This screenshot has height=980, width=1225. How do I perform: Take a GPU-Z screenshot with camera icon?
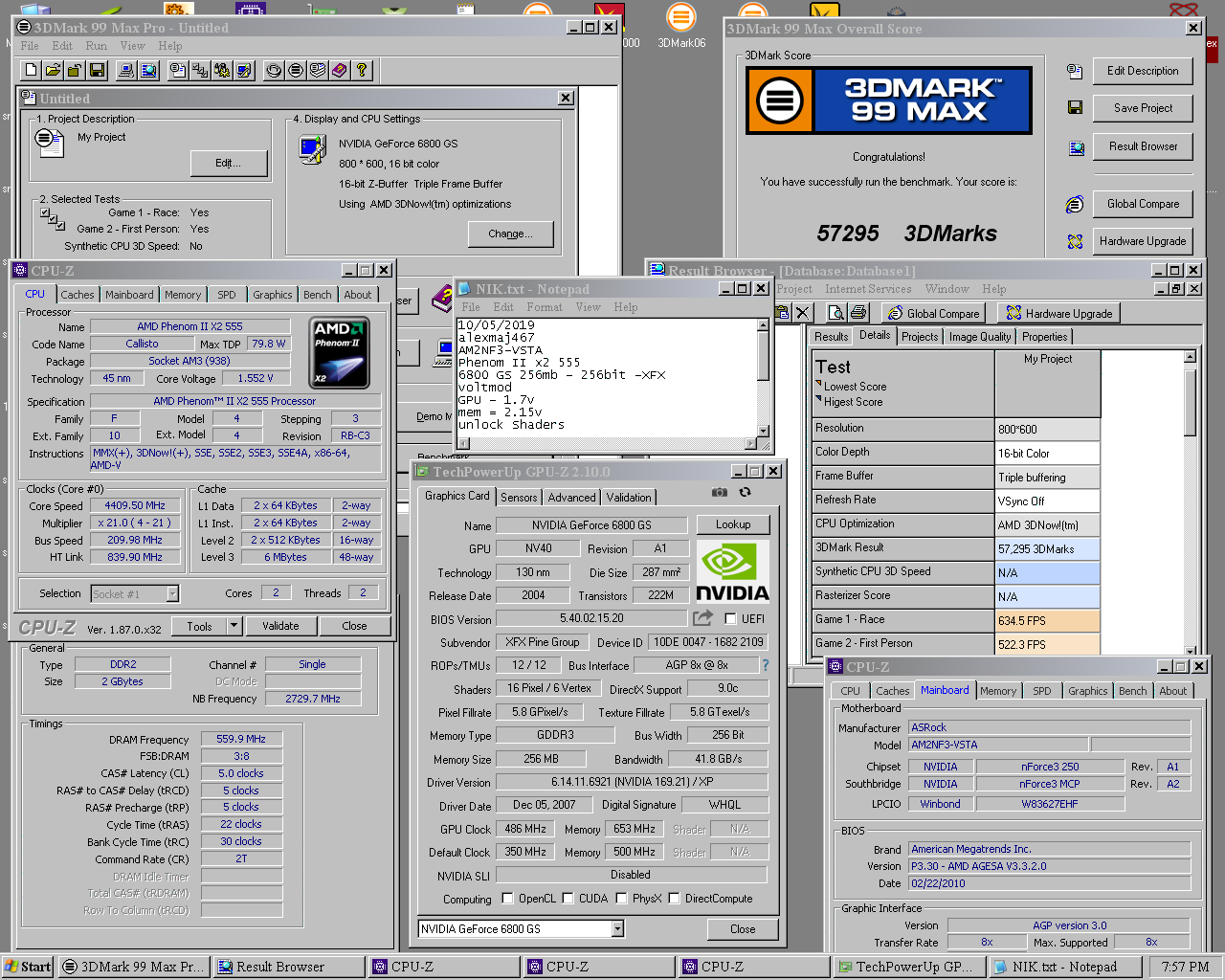[720, 492]
